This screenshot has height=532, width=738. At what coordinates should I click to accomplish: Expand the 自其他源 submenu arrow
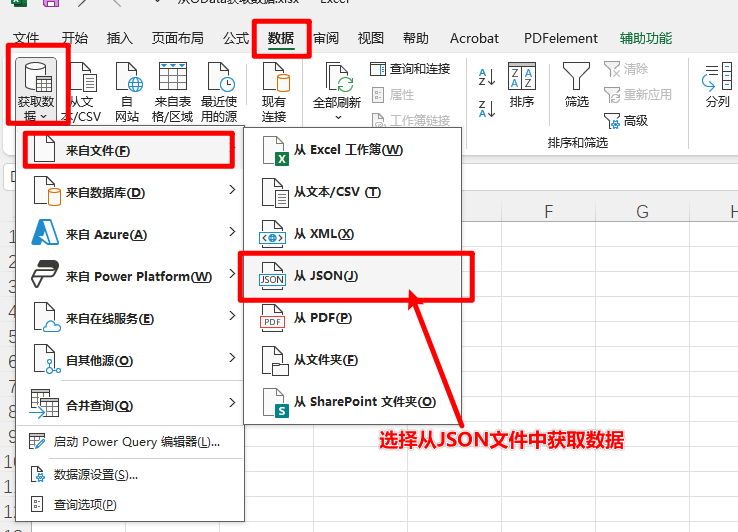coord(232,358)
